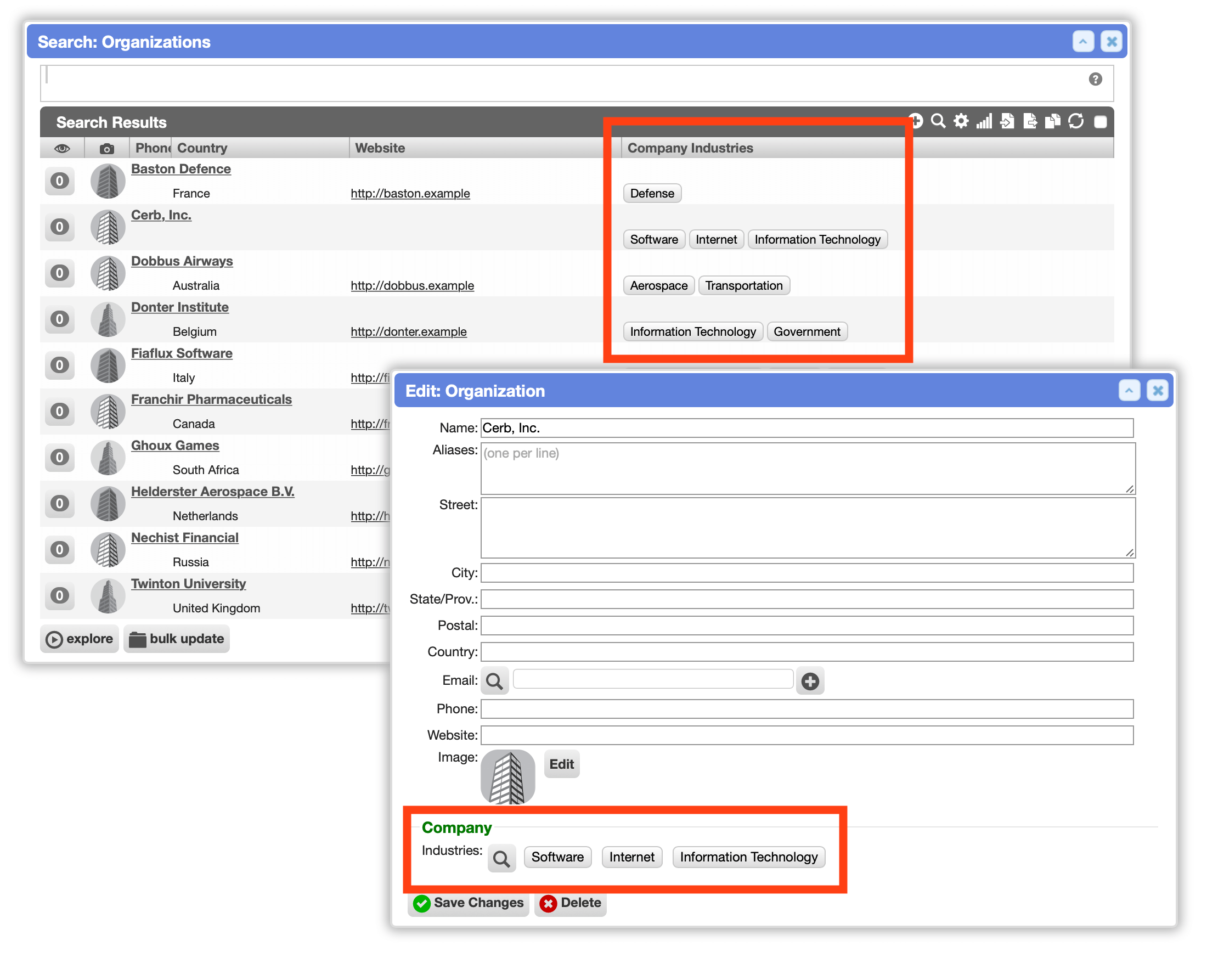
Task: Click the Software tag in Industries field
Action: [558, 858]
